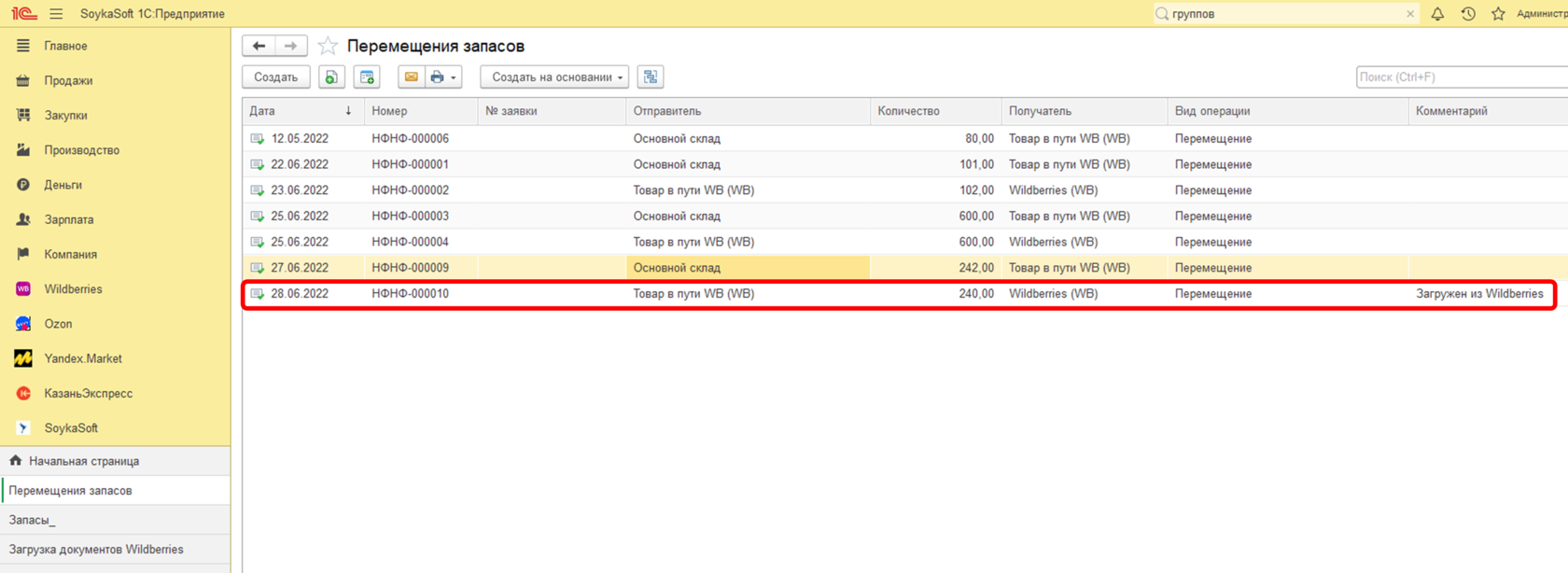Click the 1C logo icon
The width and height of the screenshot is (1568, 573).
(23, 13)
